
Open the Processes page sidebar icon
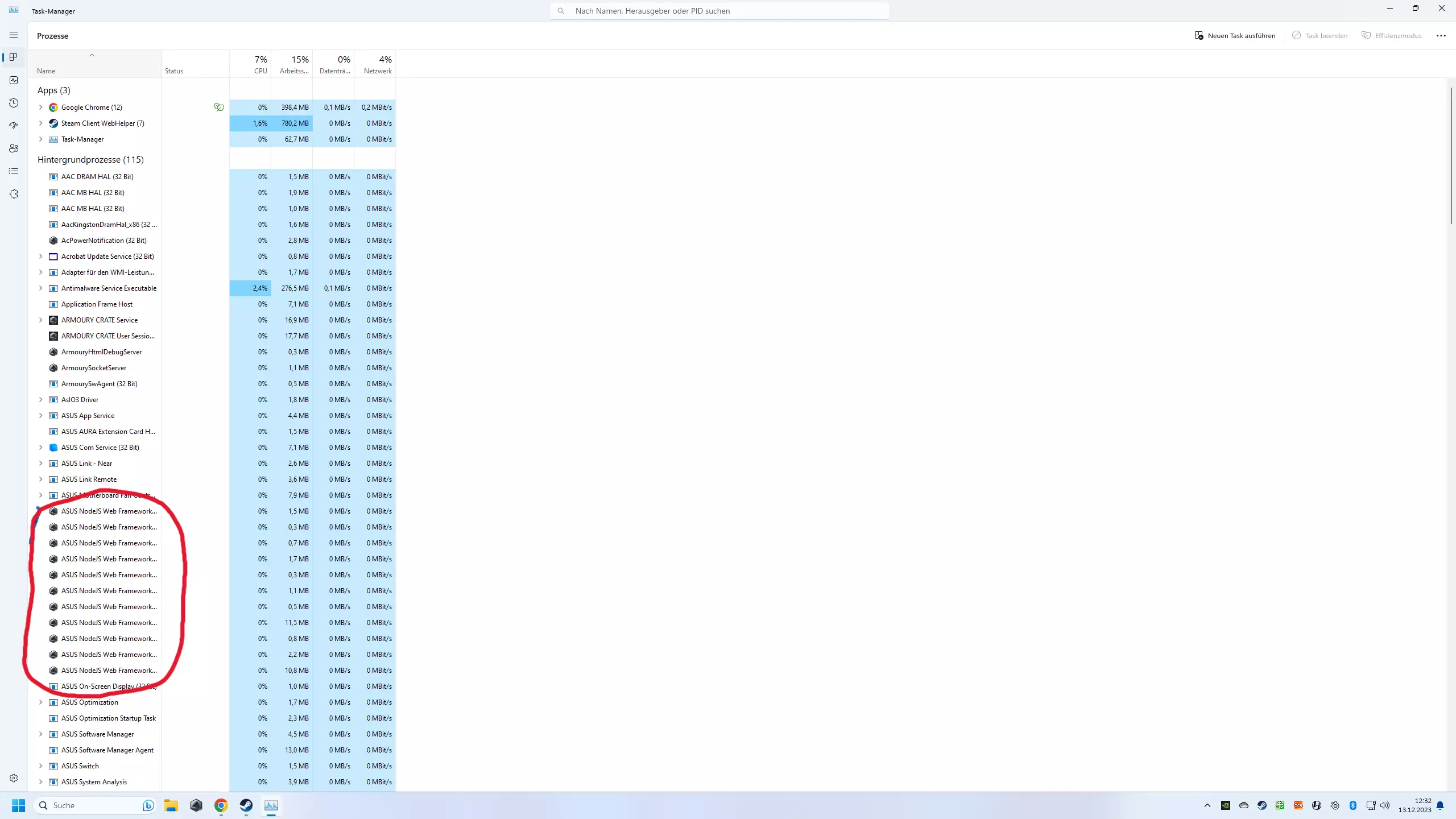14,57
